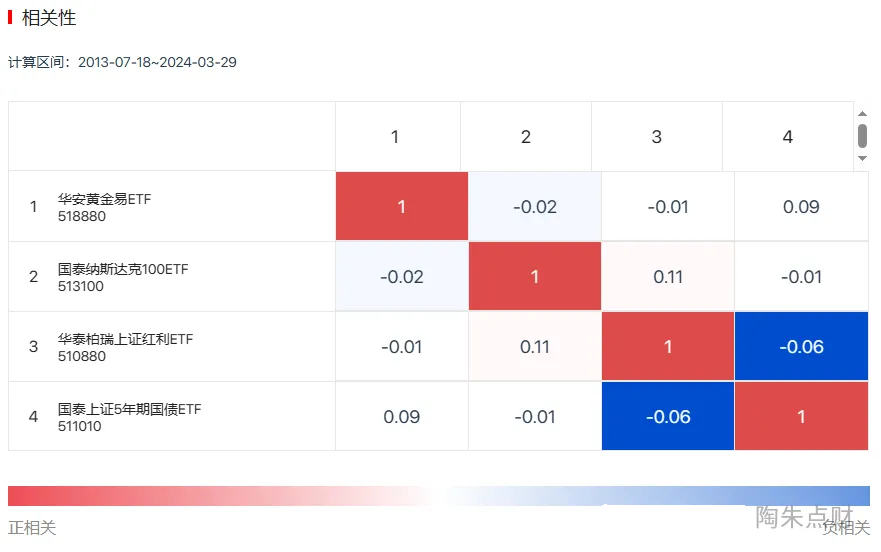Click the blue -0.06 cell in row 3
The image size is (881, 552).
coord(801,347)
